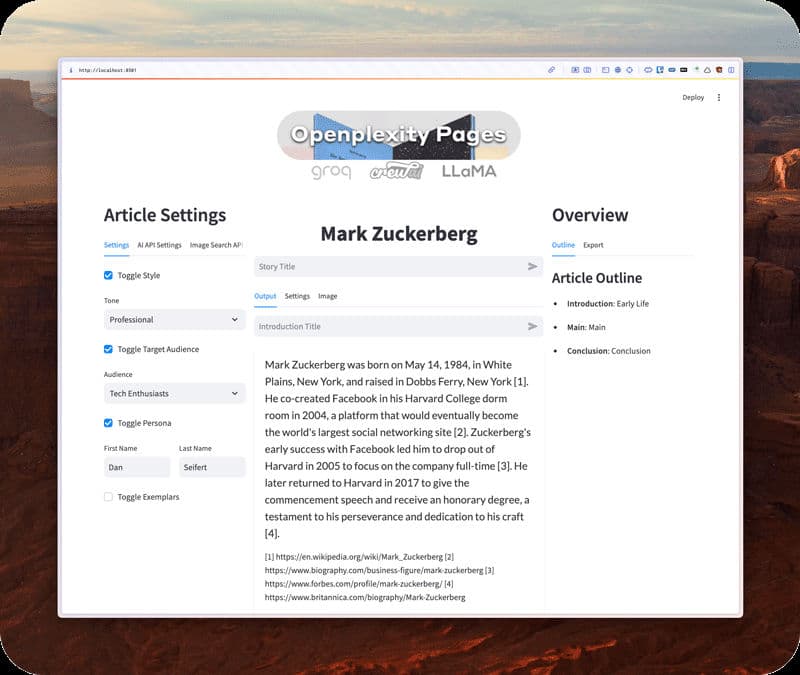Open the three-dot menu beside Deploy
800x675 pixels.
point(718,98)
